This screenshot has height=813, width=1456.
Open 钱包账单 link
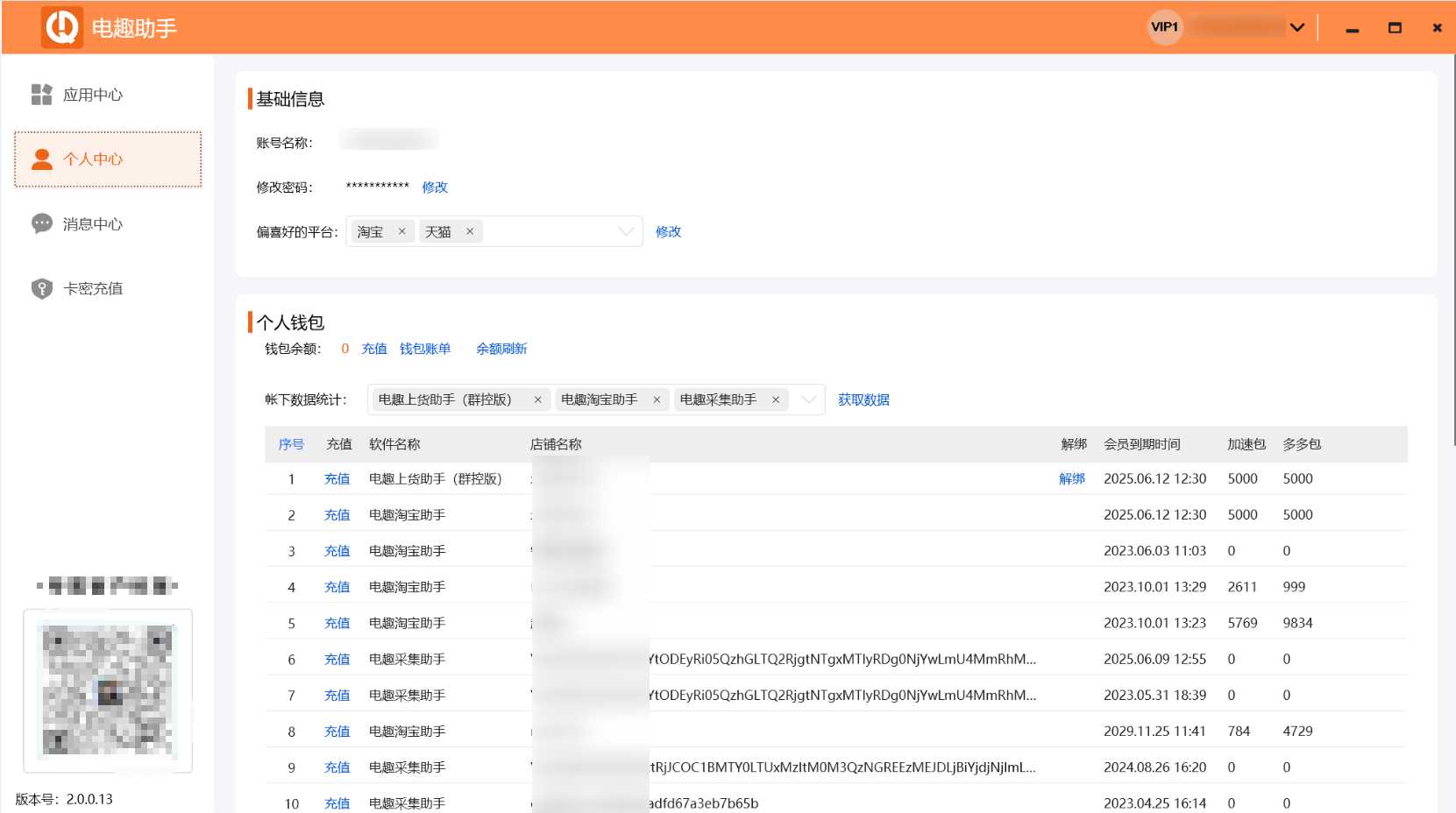click(x=425, y=349)
